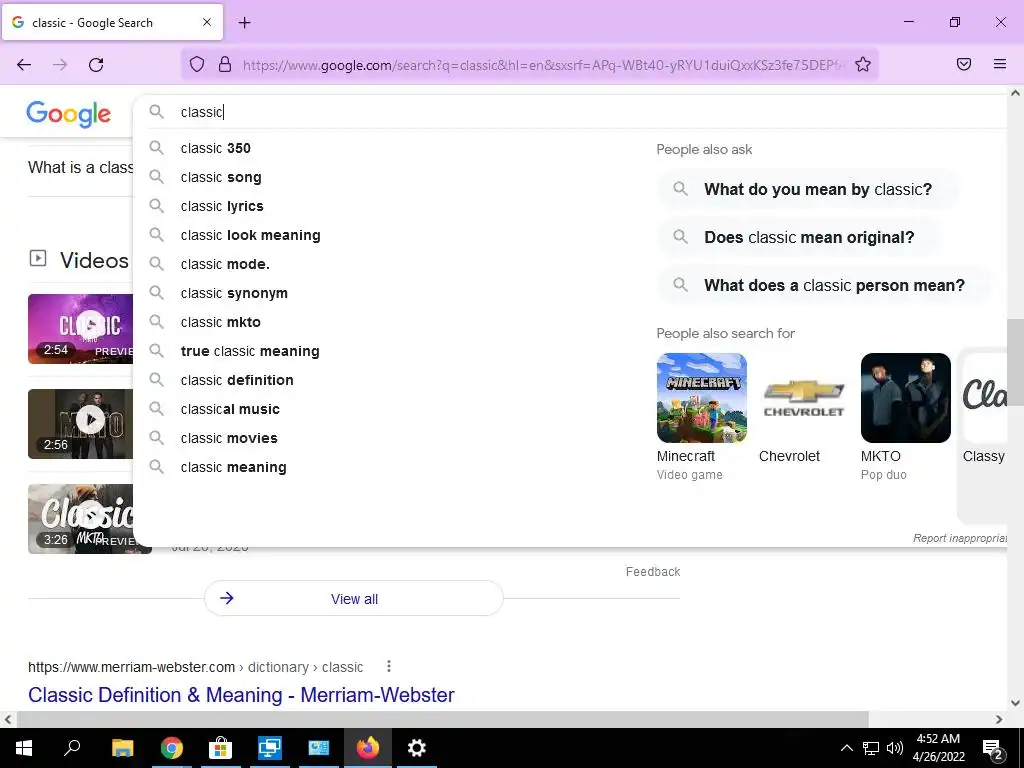Open File Explorer from taskbar
Image resolution: width=1024 pixels, height=768 pixels.
[x=122, y=748]
